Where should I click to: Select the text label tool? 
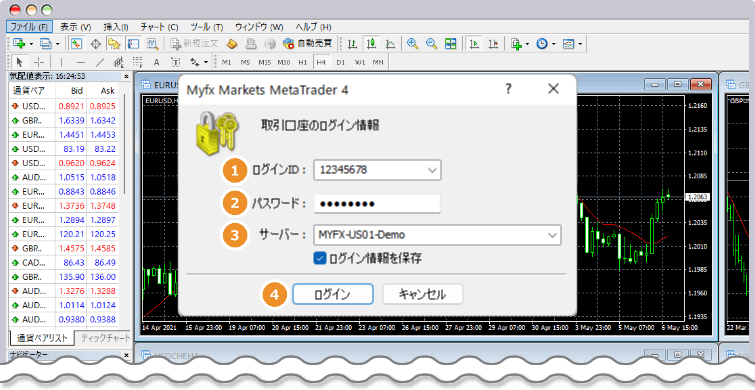[x=176, y=62]
